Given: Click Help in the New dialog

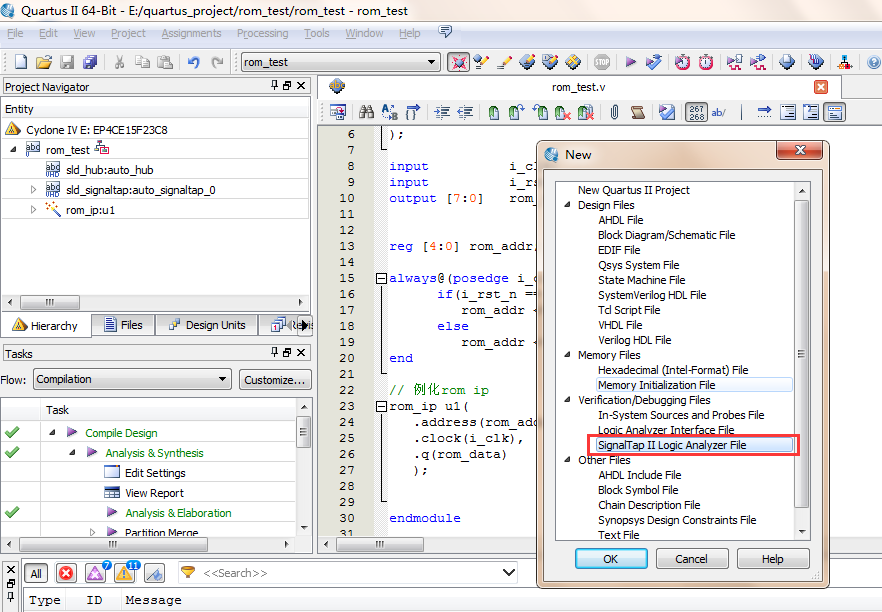Looking at the screenshot, I should coord(773,559).
